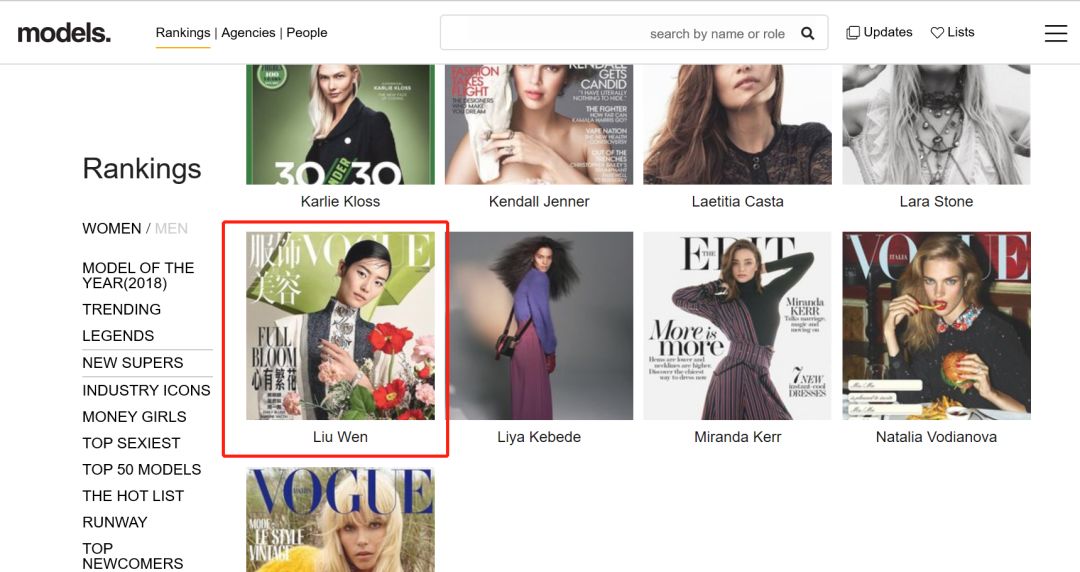Viewport: 1080px width, 572px height.
Task: Open the TOP SEXIEST ranking
Action: (x=131, y=443)
